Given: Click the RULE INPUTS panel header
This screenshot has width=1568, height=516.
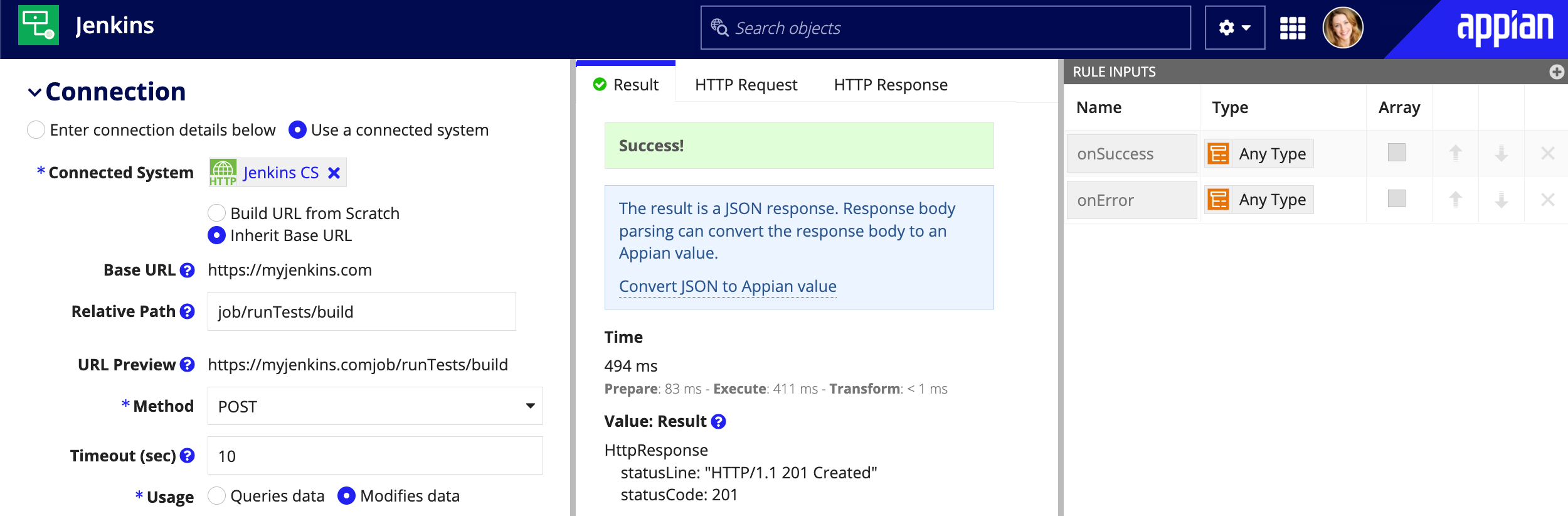Looking at the screenshot, I should point(1315,72).
